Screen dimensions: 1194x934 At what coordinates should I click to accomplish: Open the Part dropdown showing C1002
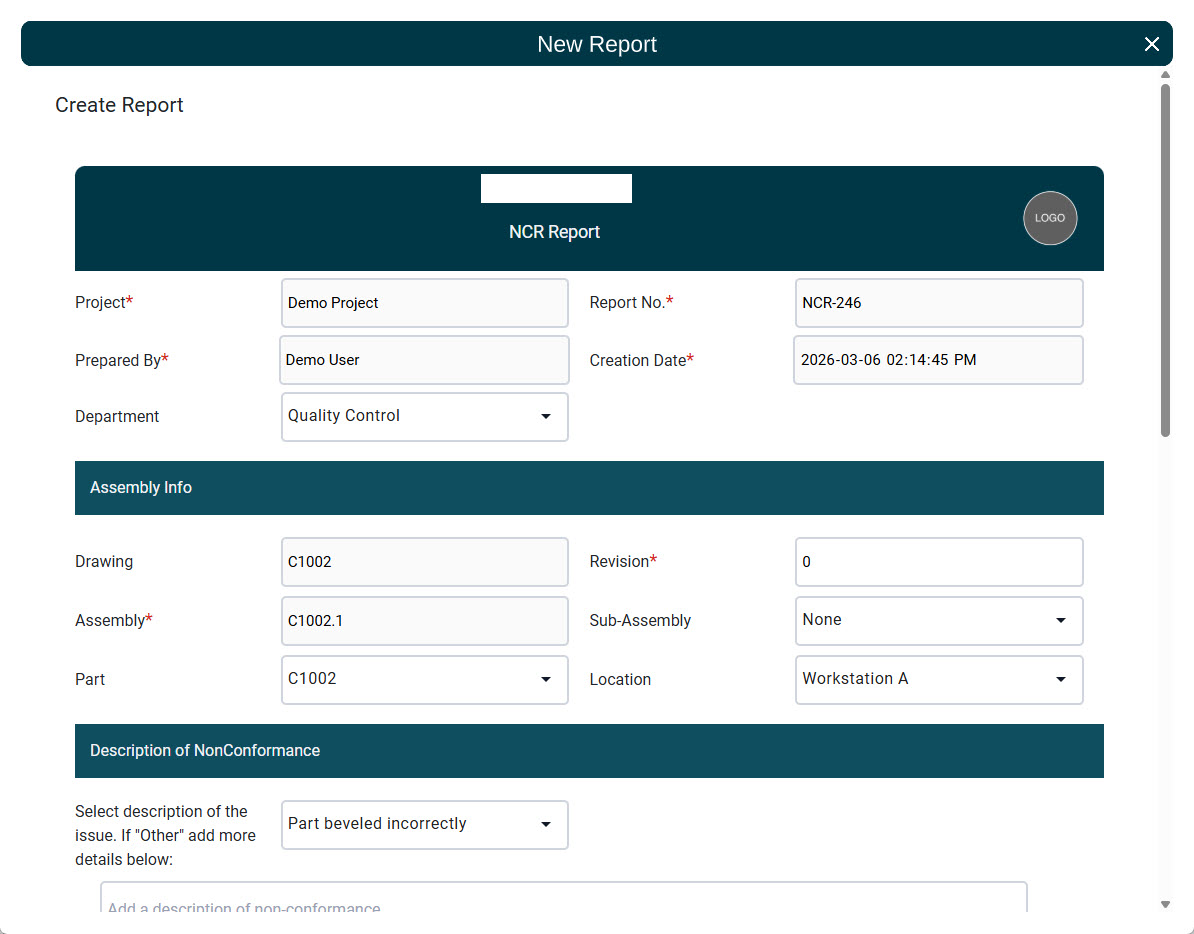click(x=425, y=680)
